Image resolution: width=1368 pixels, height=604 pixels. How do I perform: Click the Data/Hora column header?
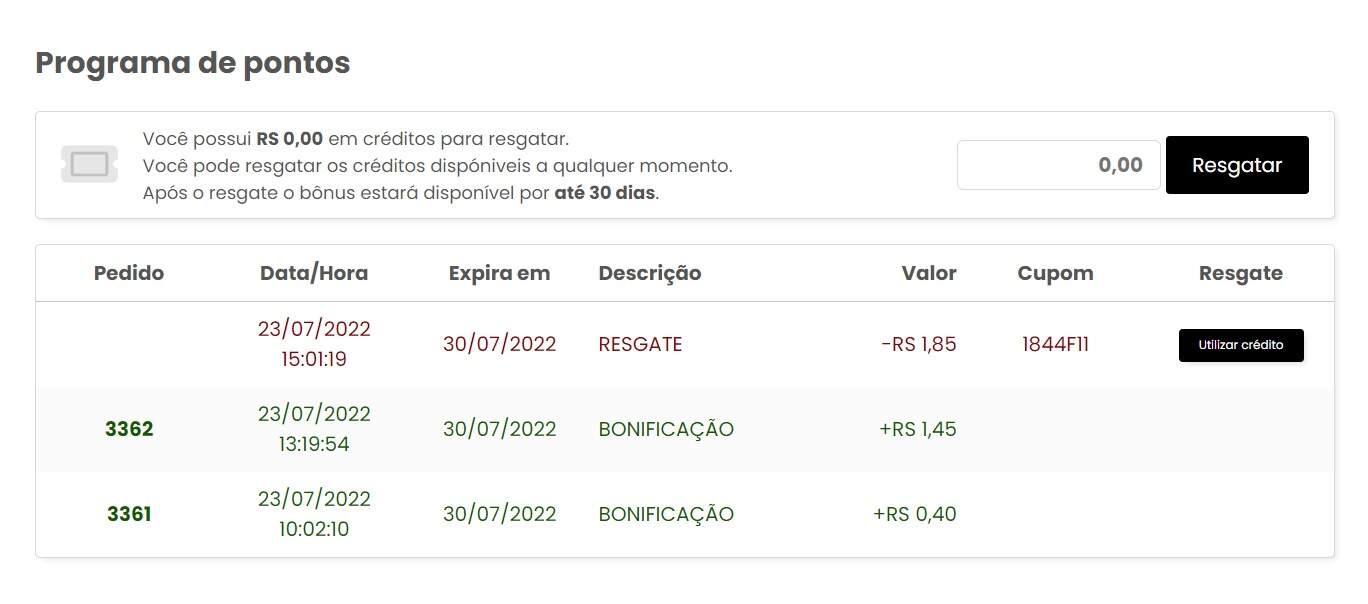pyautogui.click(x=314, y=273)
